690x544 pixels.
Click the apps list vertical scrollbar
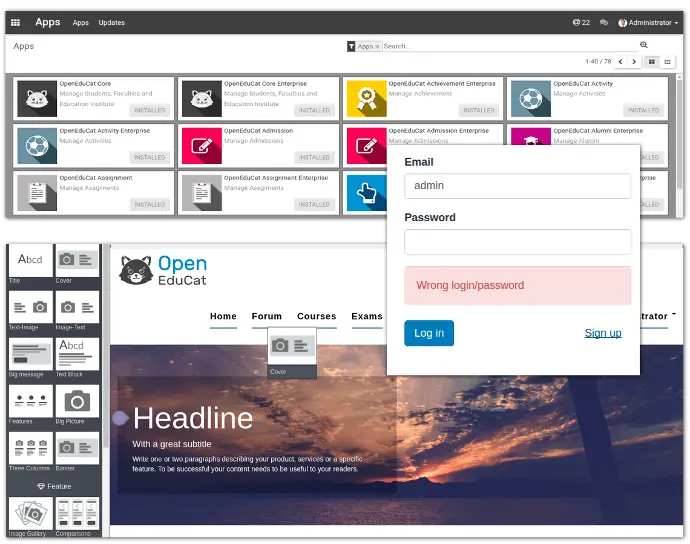(679, 132)
